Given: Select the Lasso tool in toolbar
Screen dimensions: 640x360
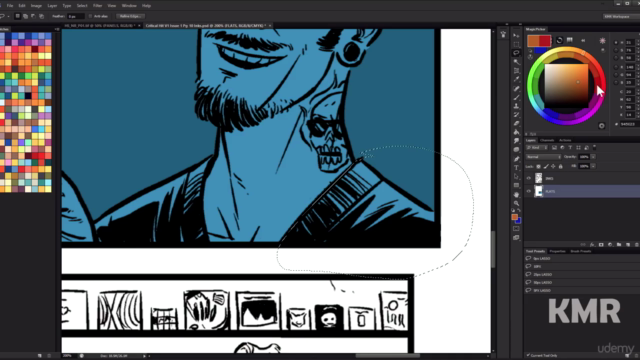Looking at the screenshot, I should (516, 53).
